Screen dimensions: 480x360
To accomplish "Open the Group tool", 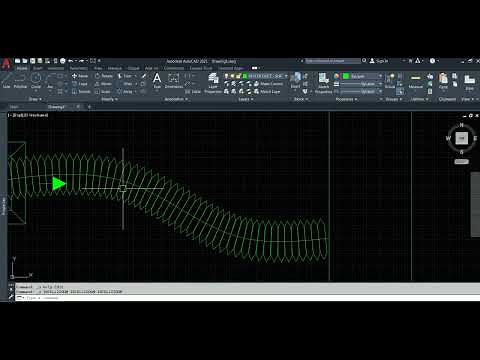I will pos(390,81).
